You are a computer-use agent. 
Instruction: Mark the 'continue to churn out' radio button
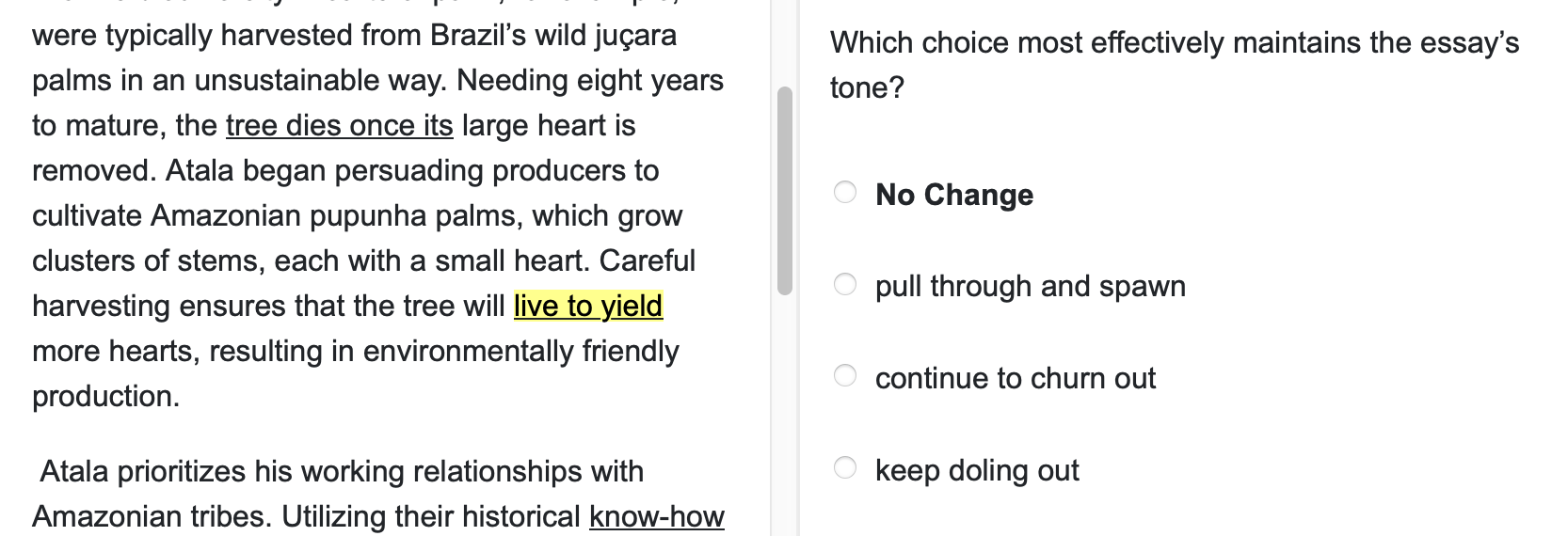click(845, 376)
